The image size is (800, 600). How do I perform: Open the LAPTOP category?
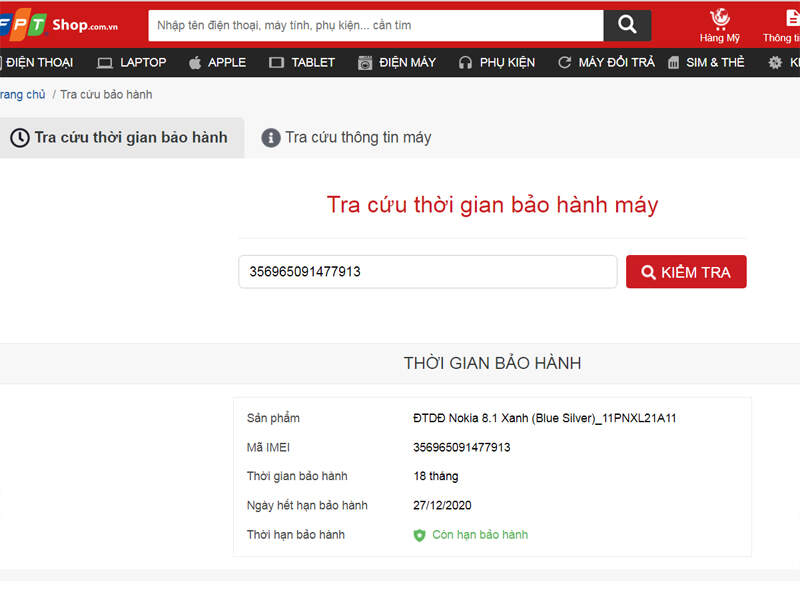tap(132, 62)
